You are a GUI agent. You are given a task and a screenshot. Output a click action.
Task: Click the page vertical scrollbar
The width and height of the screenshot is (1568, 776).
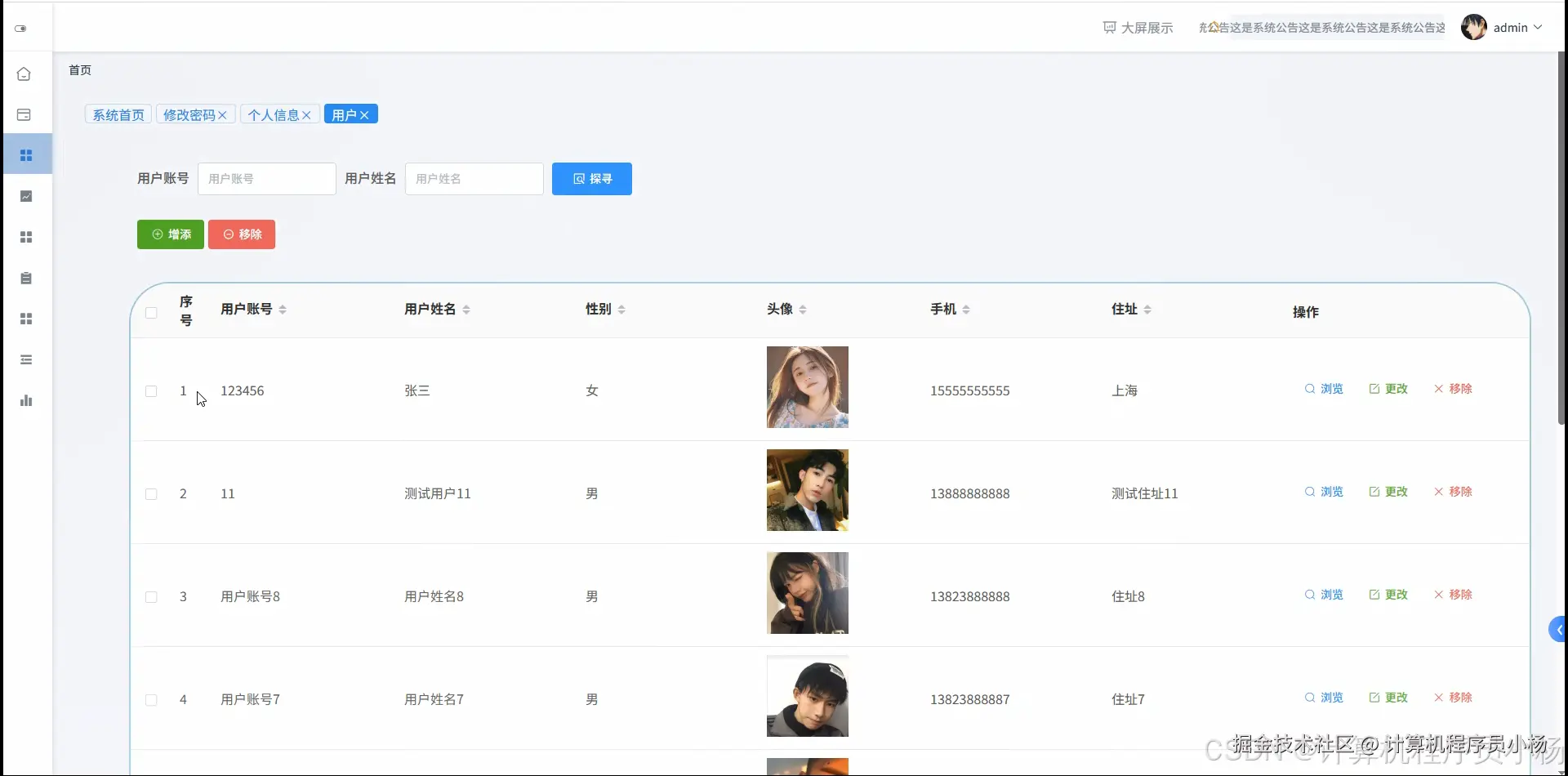1562,237
